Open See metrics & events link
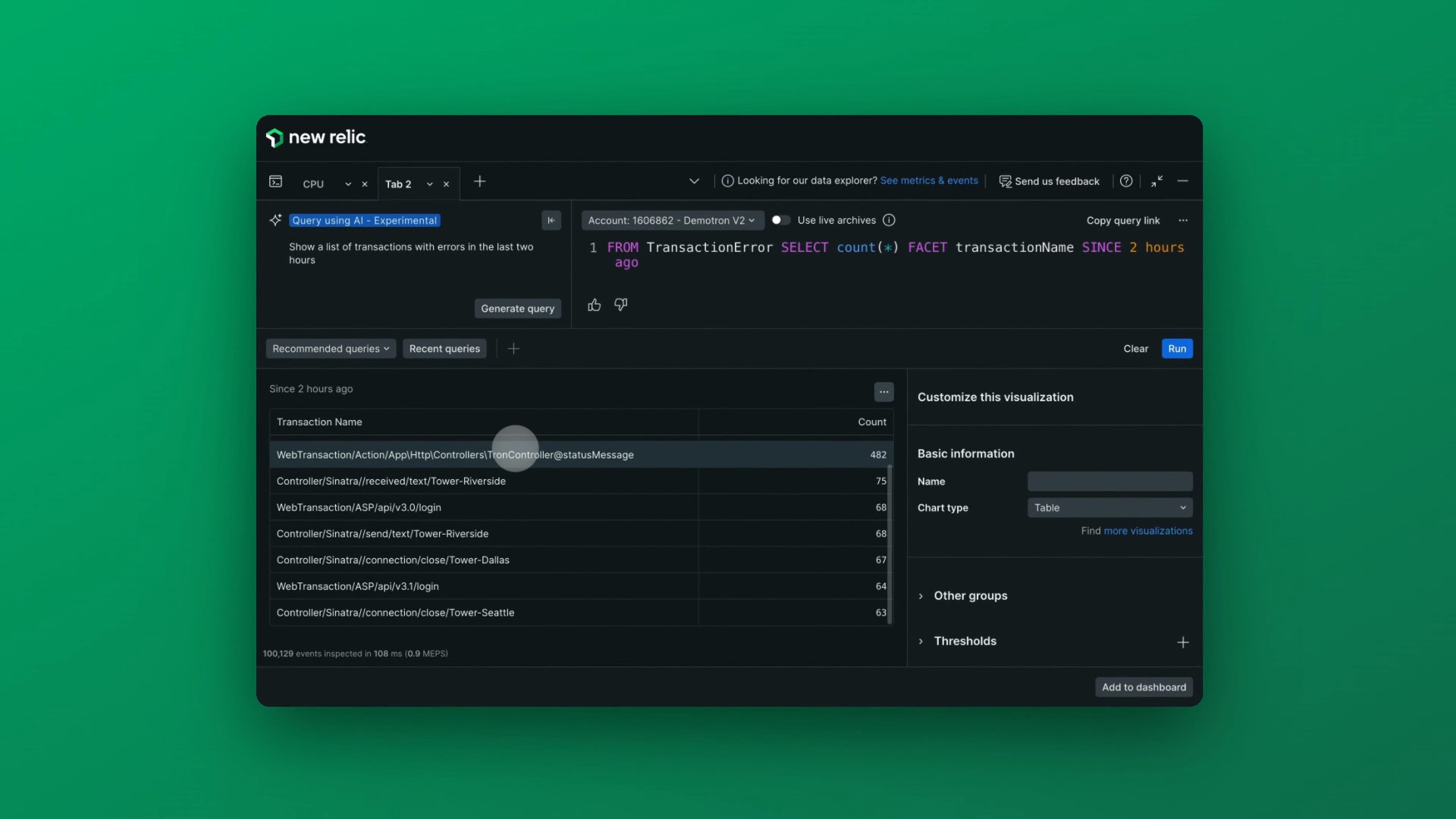 click(929, 180)
